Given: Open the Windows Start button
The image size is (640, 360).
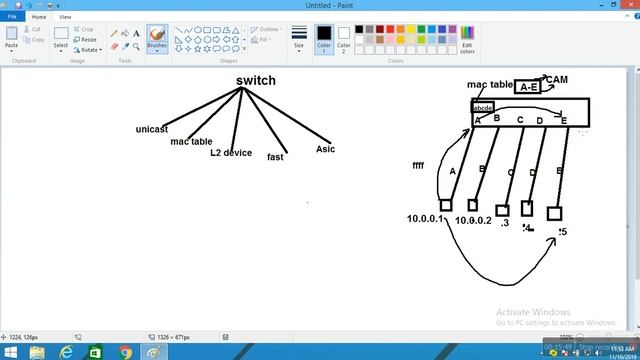Looking at the screenshot, I should pos(11,352).
